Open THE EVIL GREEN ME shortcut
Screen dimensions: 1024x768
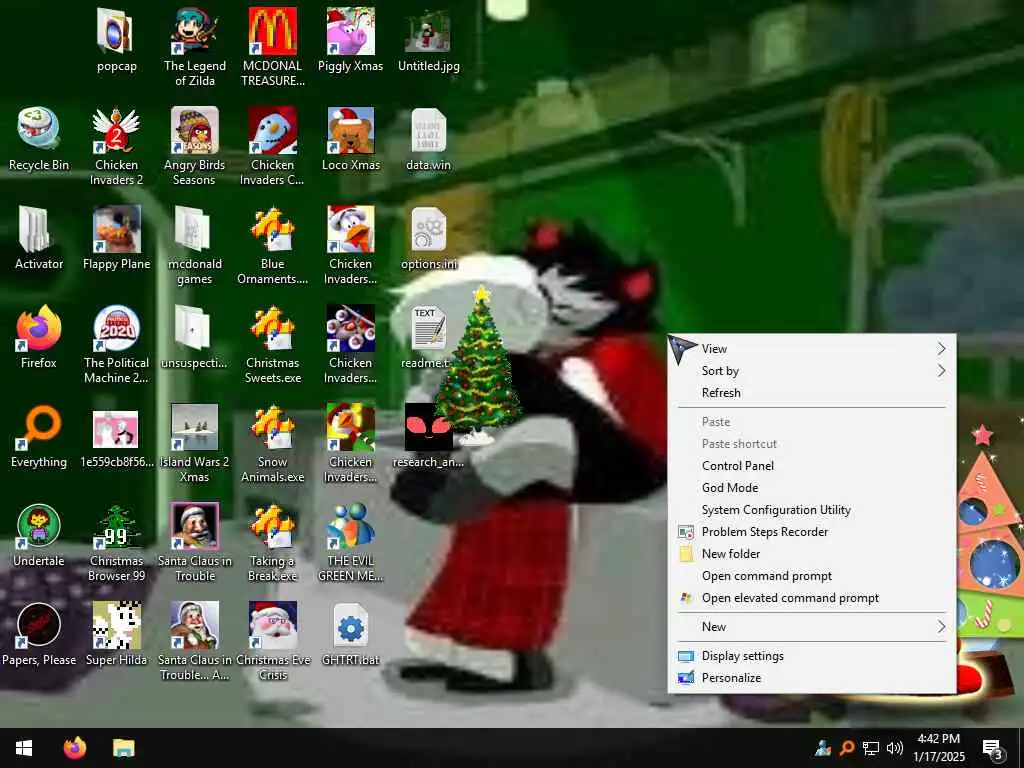(351, 526)
